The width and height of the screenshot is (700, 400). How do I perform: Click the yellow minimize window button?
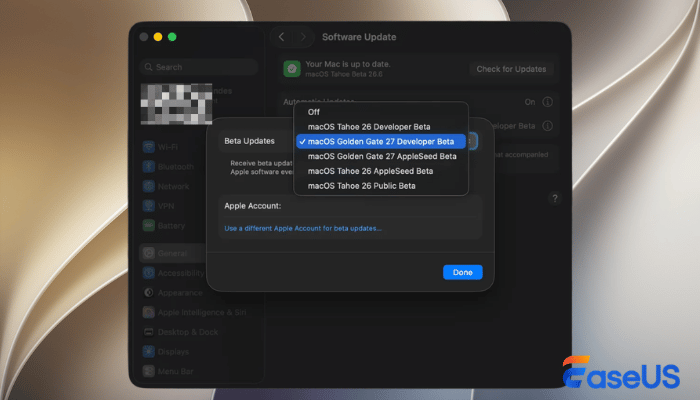158,37
